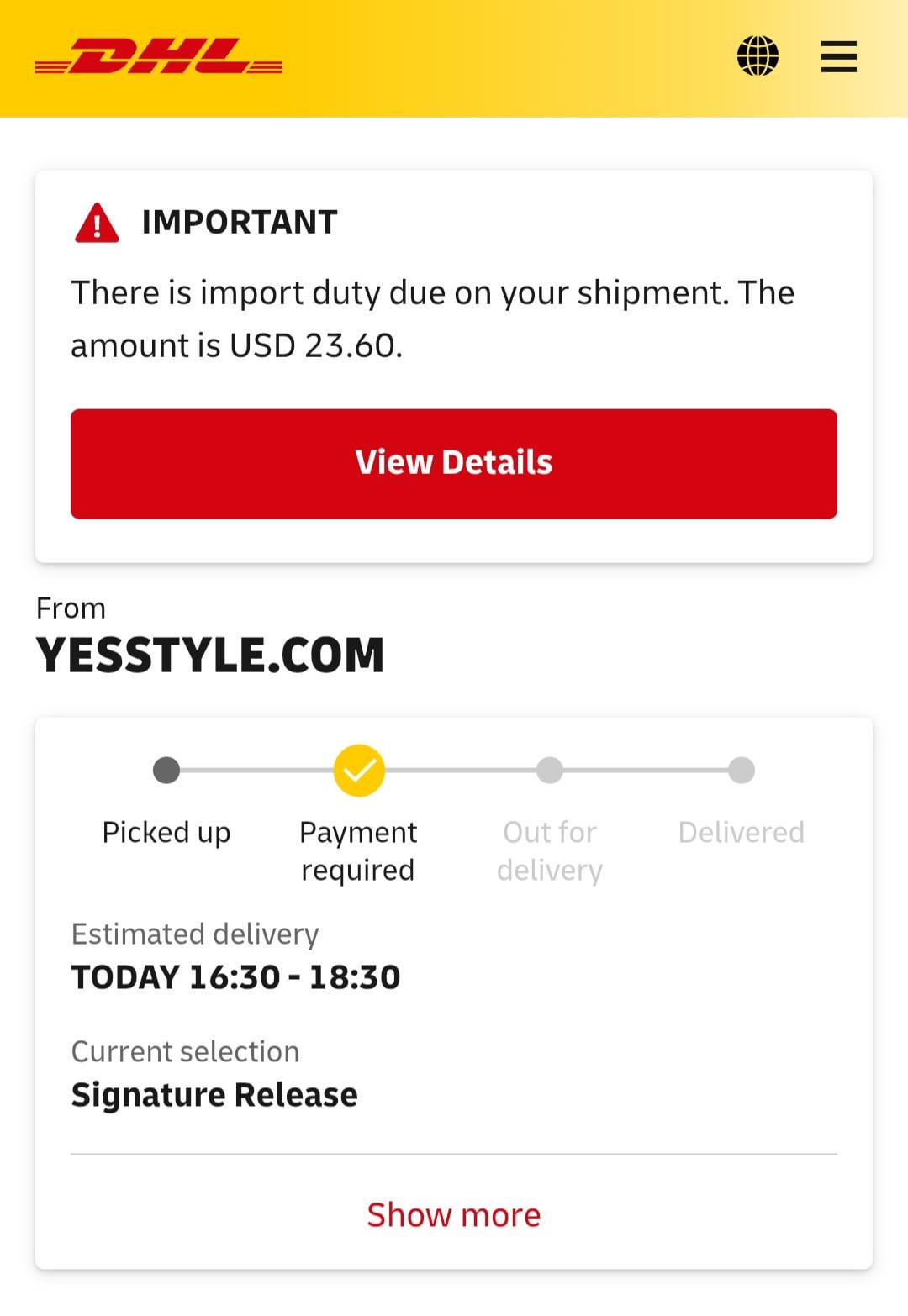Click the Out for delivery step label
The width and height of the screenshot is (908, 1316).
[550, 850]
